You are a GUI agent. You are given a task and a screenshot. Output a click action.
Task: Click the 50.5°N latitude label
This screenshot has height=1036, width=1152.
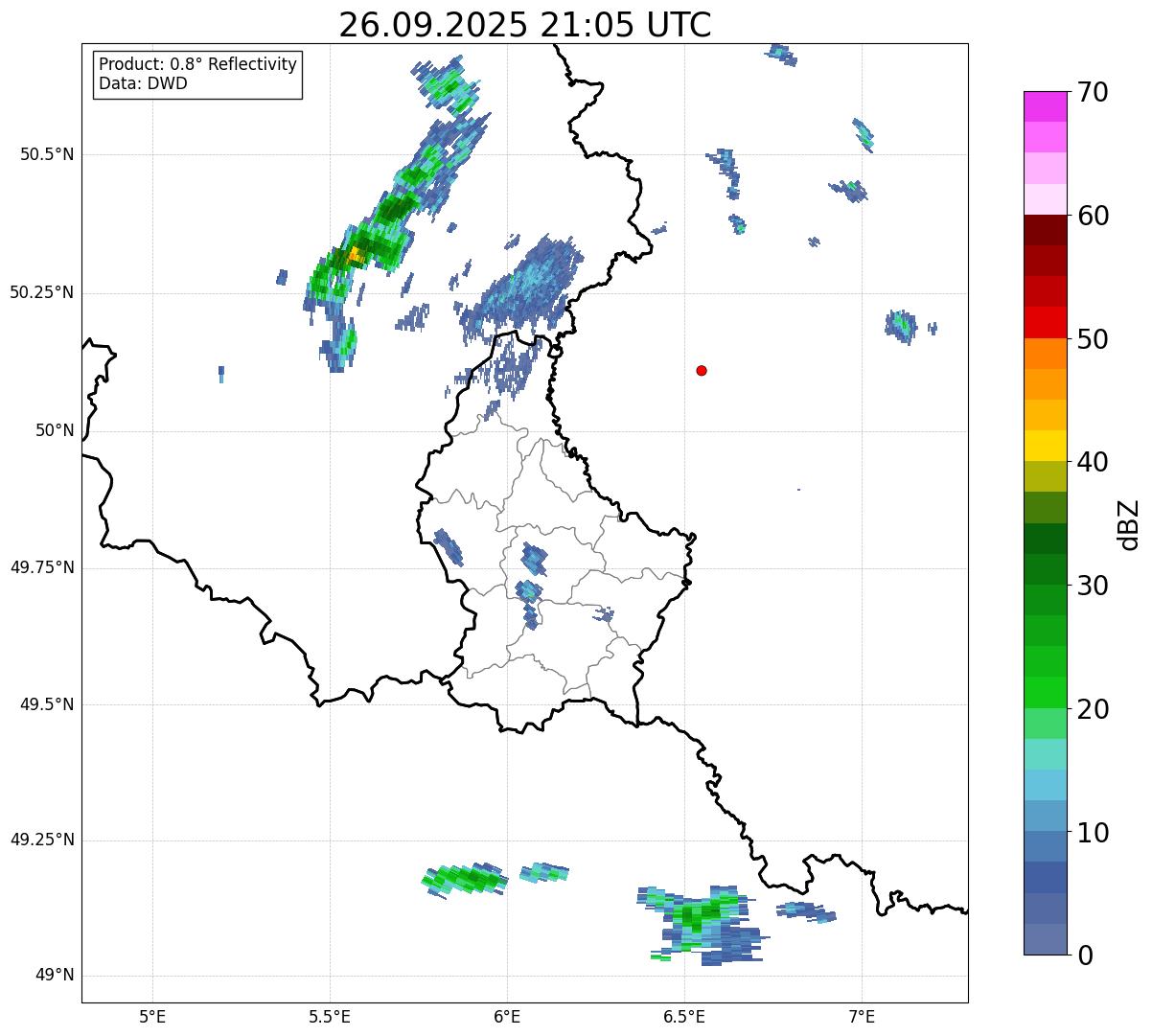click(x=46, y=154)
